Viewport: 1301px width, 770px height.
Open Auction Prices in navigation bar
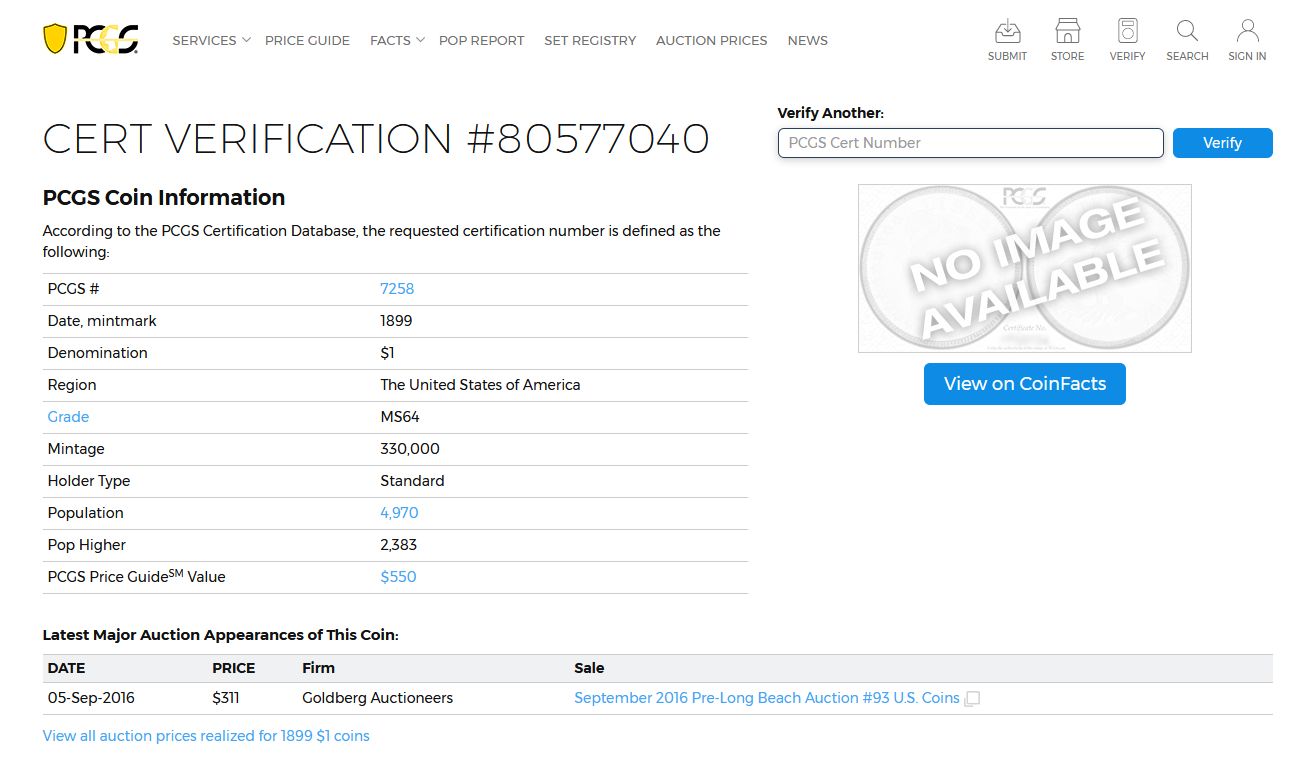point(711,41)
